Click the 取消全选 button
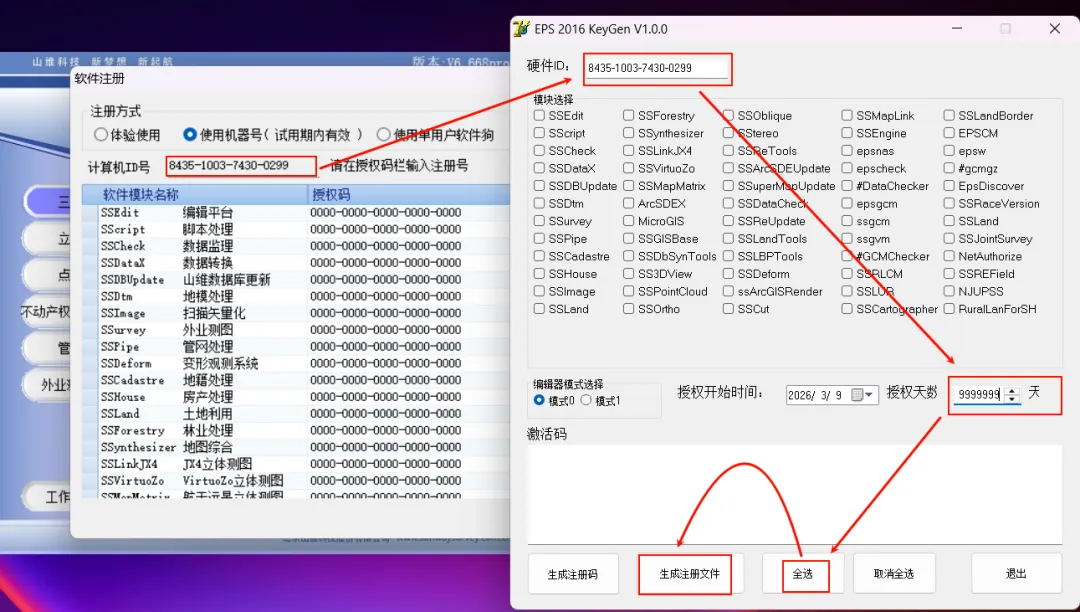The width and height of the screenshot is (1080, 612). [894, 573]
